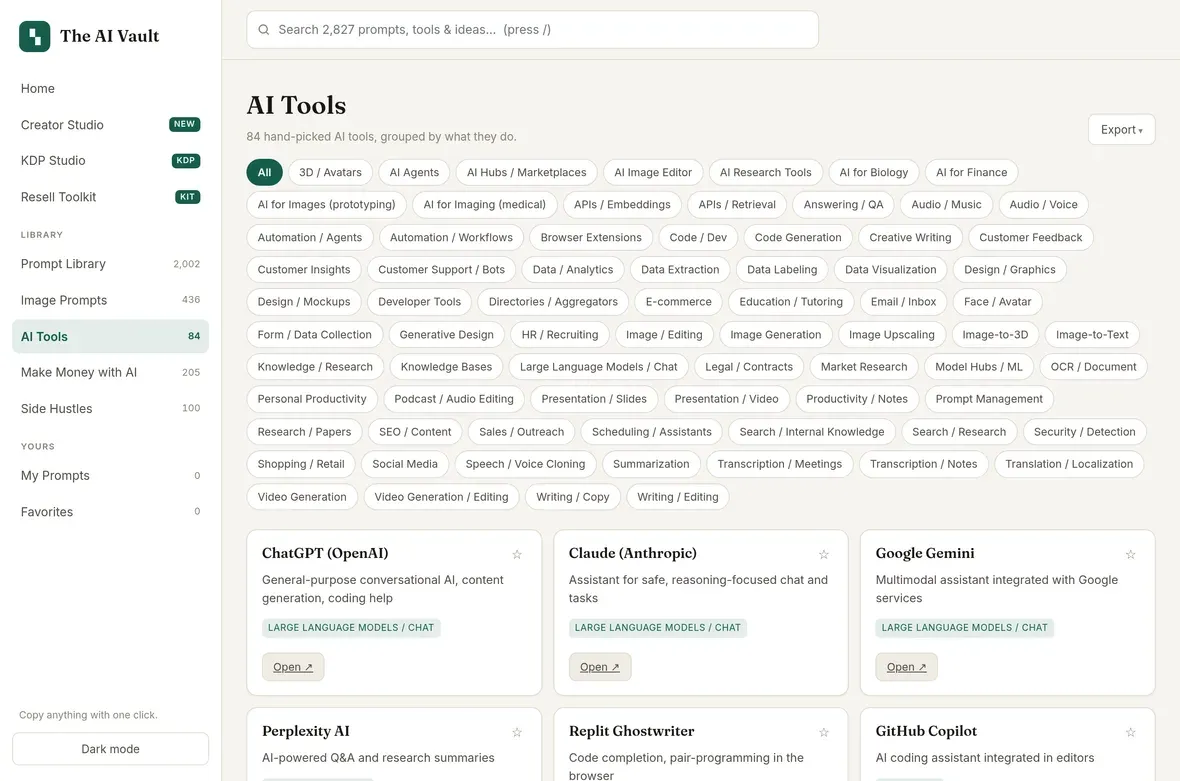Image resolution: width=1180 pixels, height=781 pixels.
Task: Click the Replit Ghostwriter card title
Action: pos(631,731)
